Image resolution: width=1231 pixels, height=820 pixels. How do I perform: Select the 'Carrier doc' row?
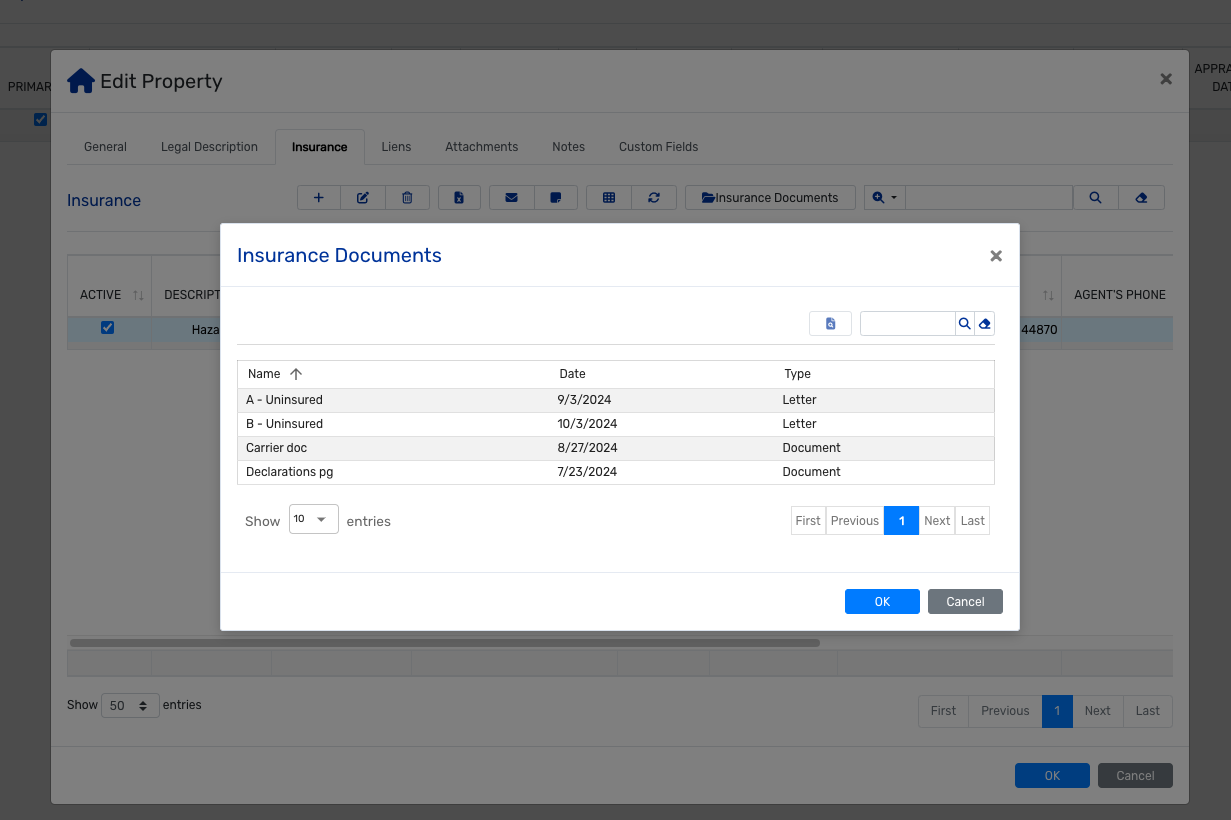pyautogui.click(x=616, y=448)
